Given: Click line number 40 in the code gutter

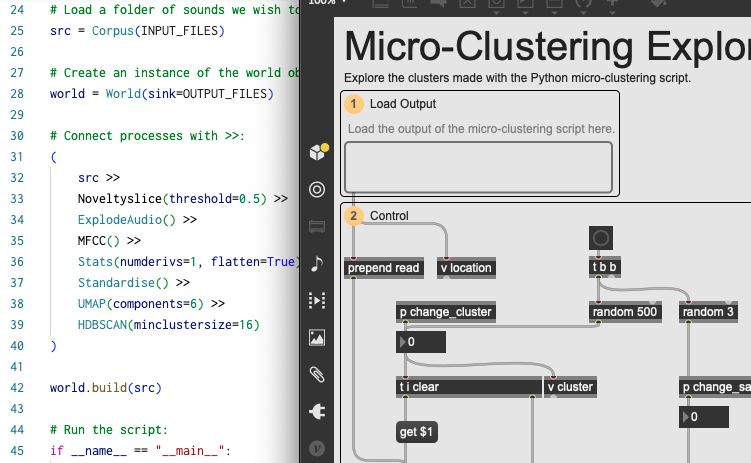Looking at the screenshot, I should [17, 346].
